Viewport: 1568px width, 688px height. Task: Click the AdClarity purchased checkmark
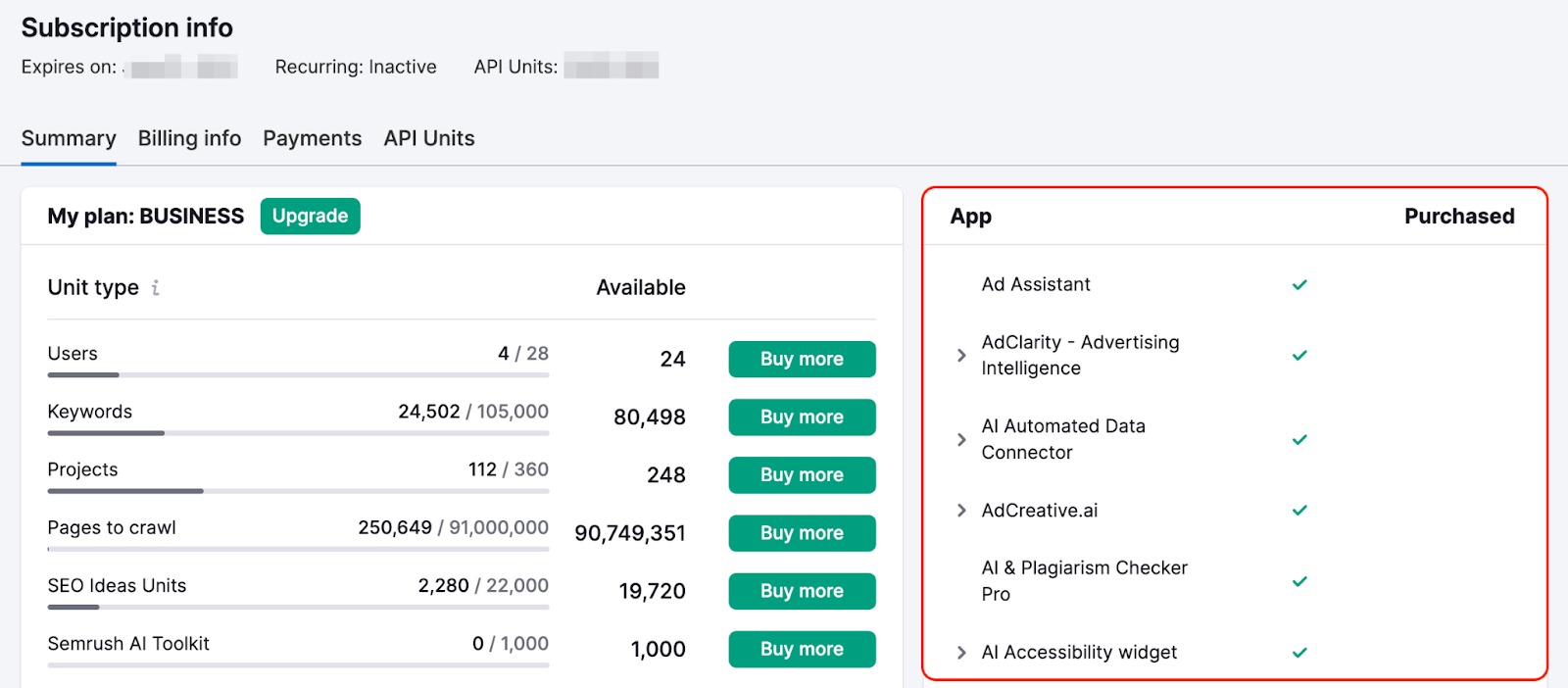pos(1299,356)
